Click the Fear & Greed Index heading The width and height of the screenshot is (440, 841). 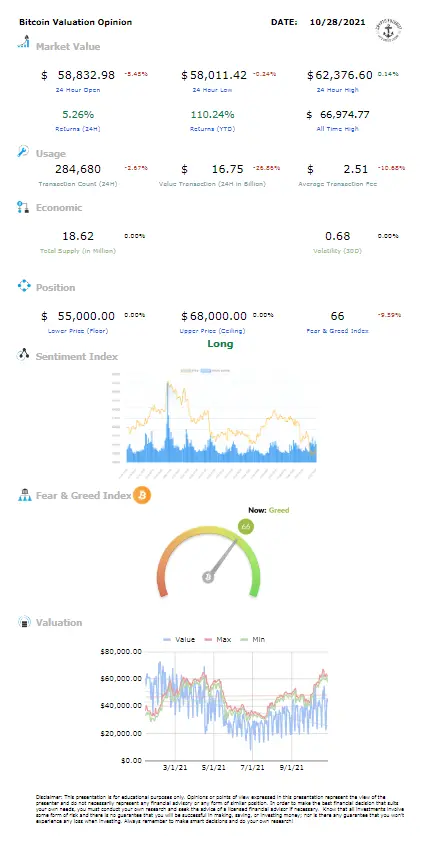point(84,496)
